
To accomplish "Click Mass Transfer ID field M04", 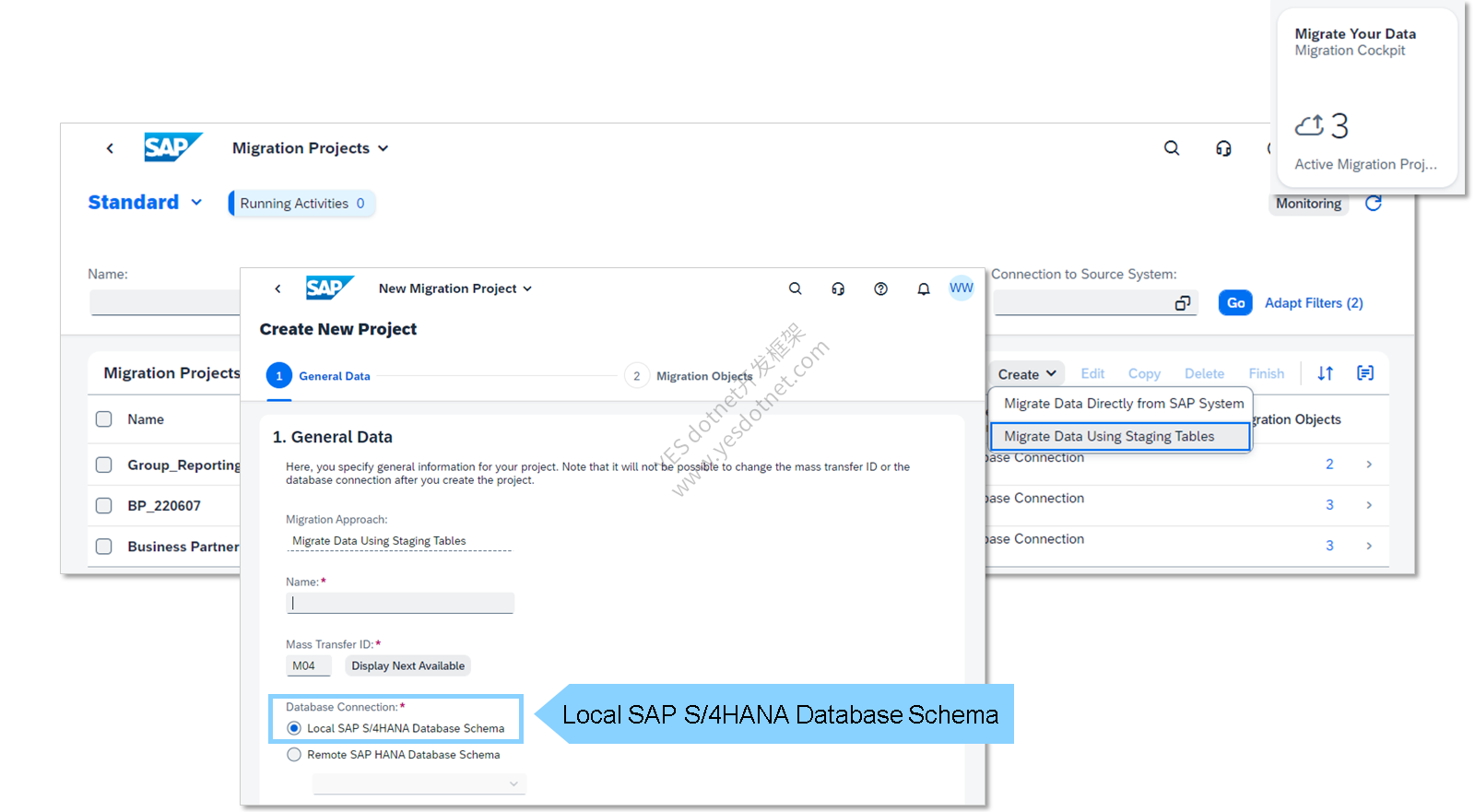I will click(309, 665).
